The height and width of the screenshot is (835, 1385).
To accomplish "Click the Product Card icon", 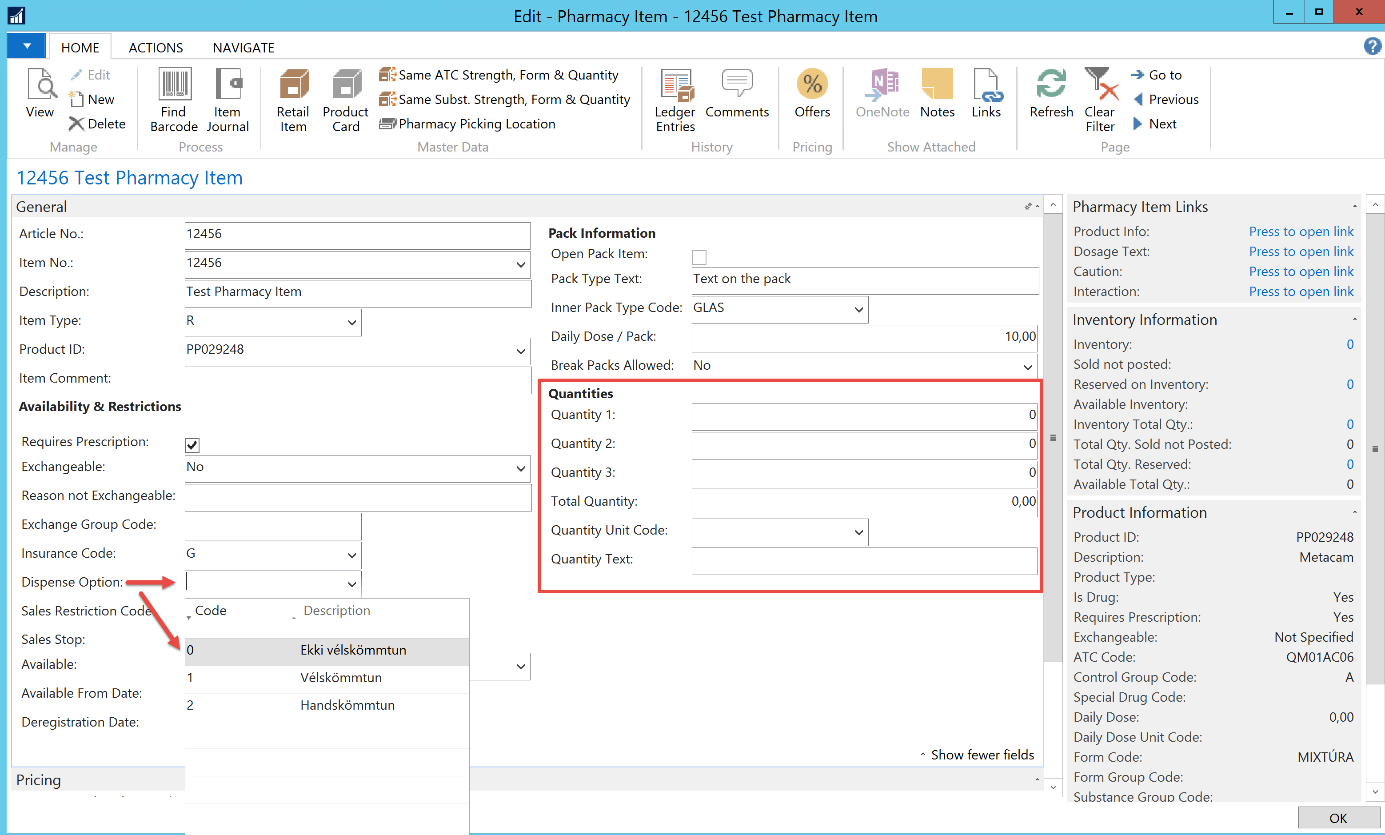I will (346, 87).
